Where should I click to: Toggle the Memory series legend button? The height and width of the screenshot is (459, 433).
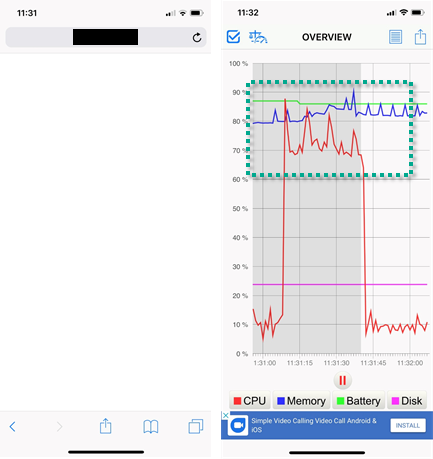(301, 401)
